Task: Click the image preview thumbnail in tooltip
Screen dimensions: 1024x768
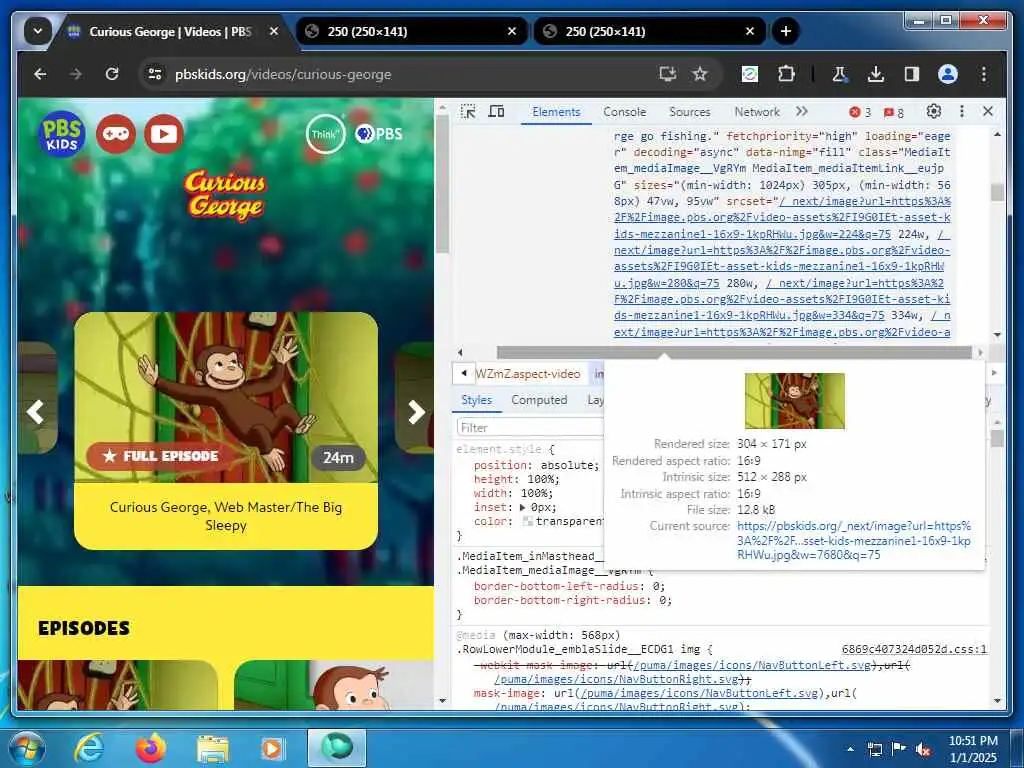Action: pos(795,401)
